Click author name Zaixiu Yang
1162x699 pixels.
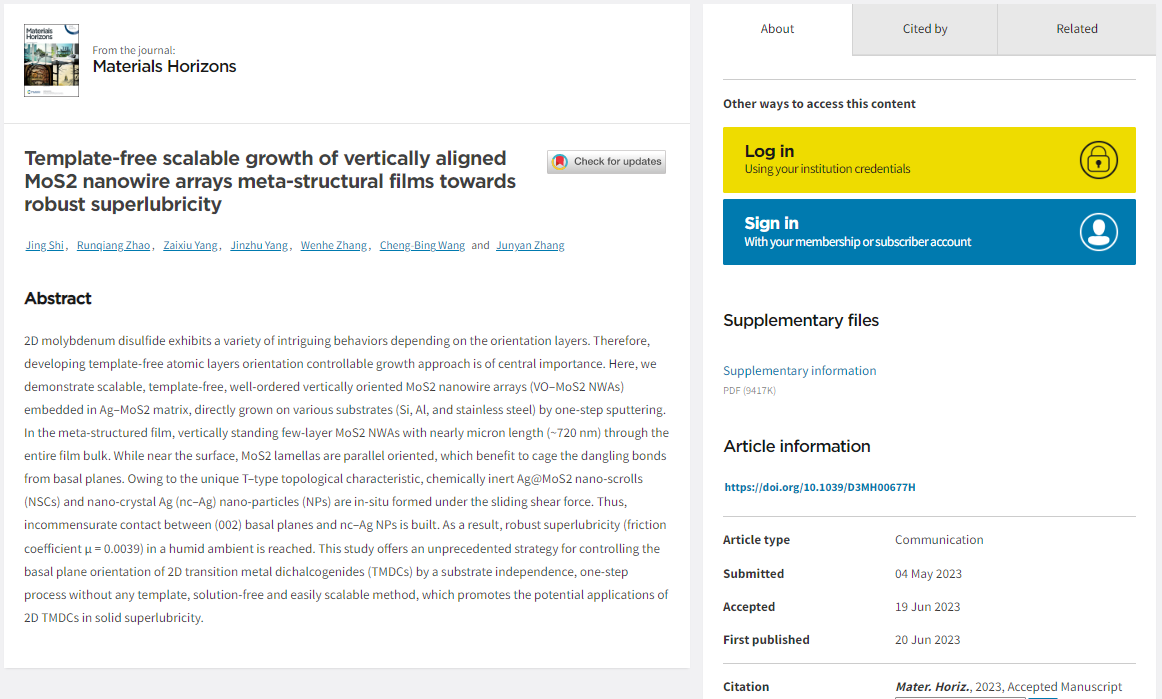coord(190,246)
